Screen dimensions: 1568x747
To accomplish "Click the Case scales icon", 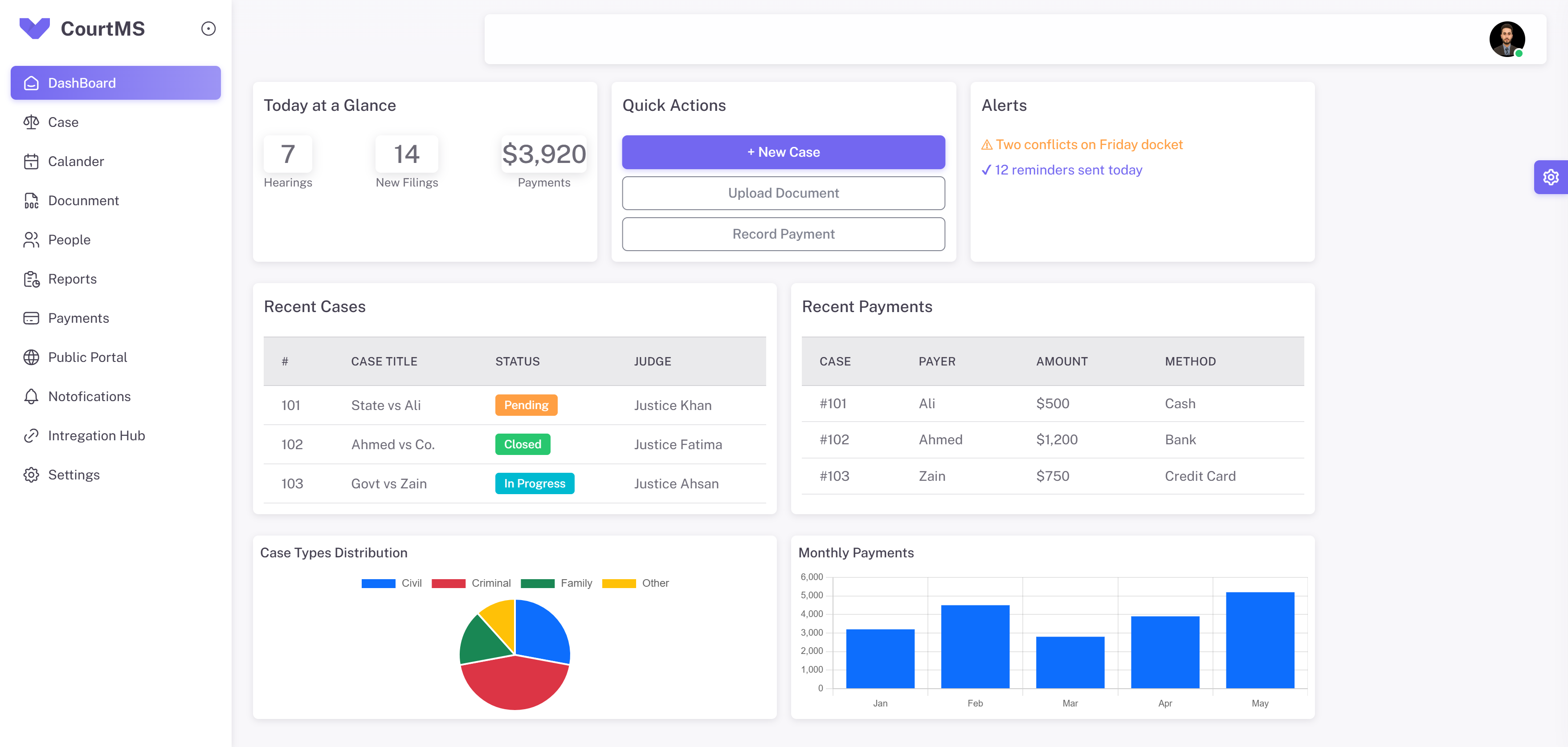I will click(x=31, y=122).
